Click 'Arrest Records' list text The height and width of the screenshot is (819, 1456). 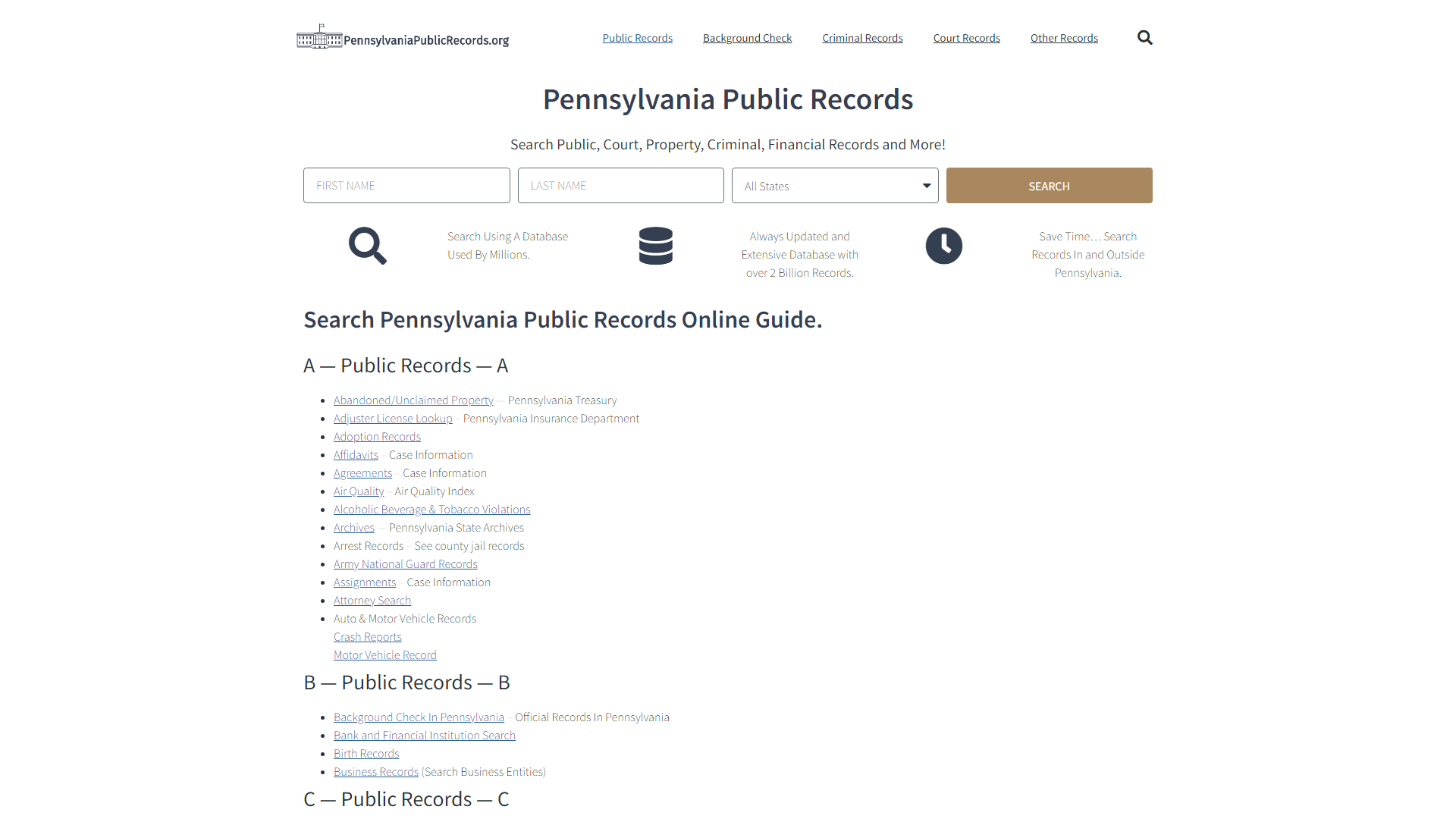[369, 546]
